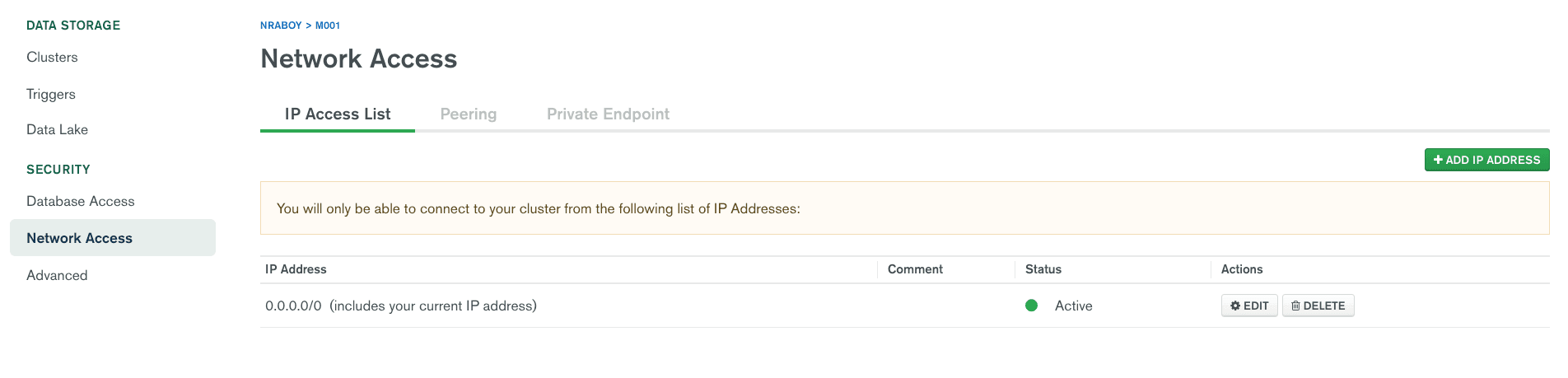Click the IP Address column header

[x=296, y=269]
